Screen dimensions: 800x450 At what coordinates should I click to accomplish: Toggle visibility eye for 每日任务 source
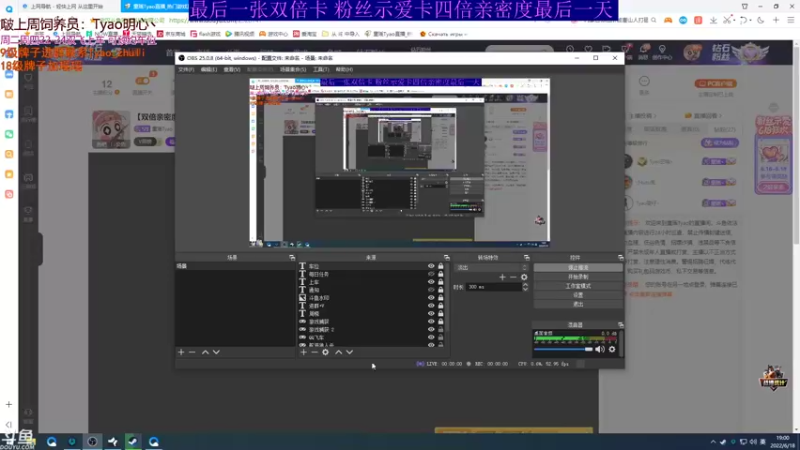(431, 274)
